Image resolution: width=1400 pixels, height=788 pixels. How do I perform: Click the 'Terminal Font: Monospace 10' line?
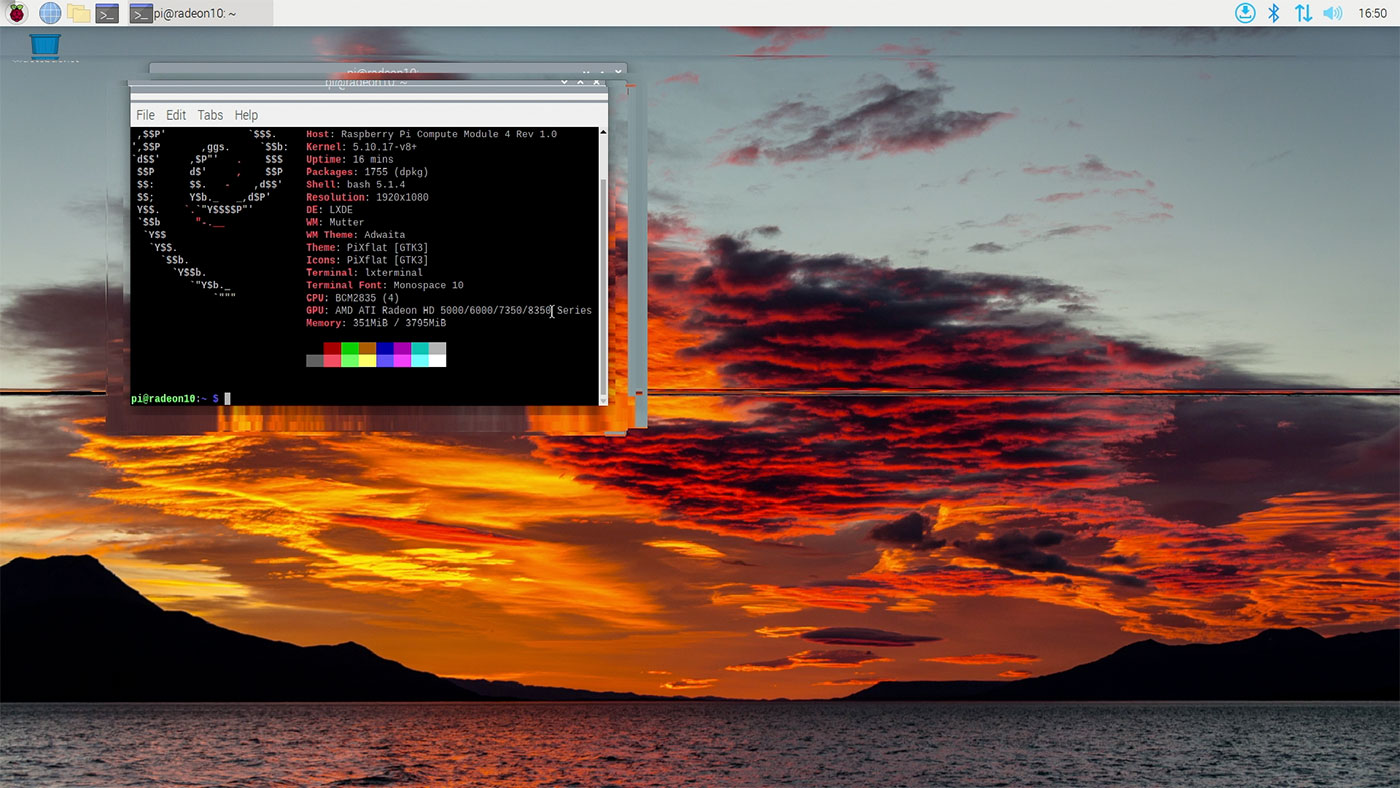[x=384, y=285]
